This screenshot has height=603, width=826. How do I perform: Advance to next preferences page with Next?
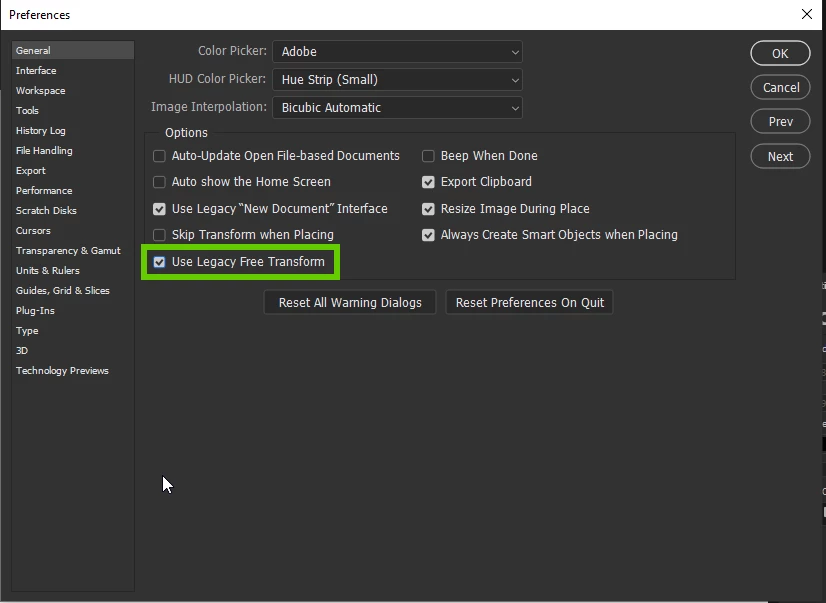[x=780, y=156]
